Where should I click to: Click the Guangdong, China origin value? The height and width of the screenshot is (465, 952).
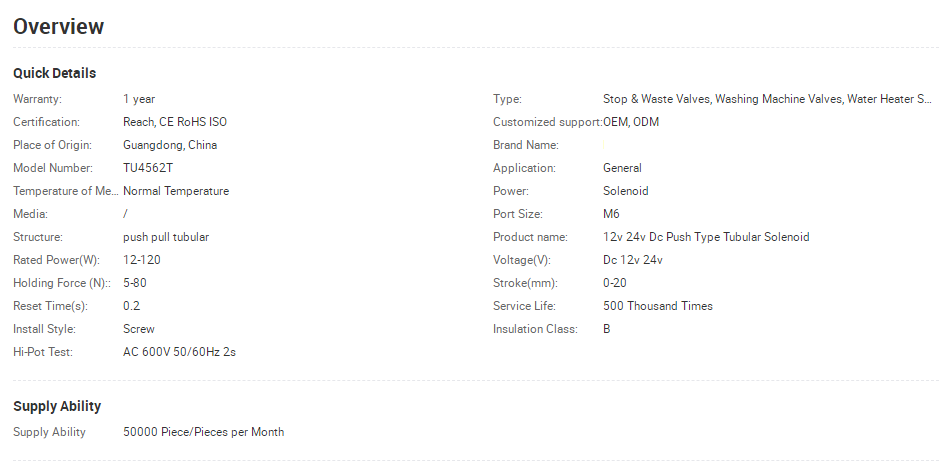click(170, 145)
